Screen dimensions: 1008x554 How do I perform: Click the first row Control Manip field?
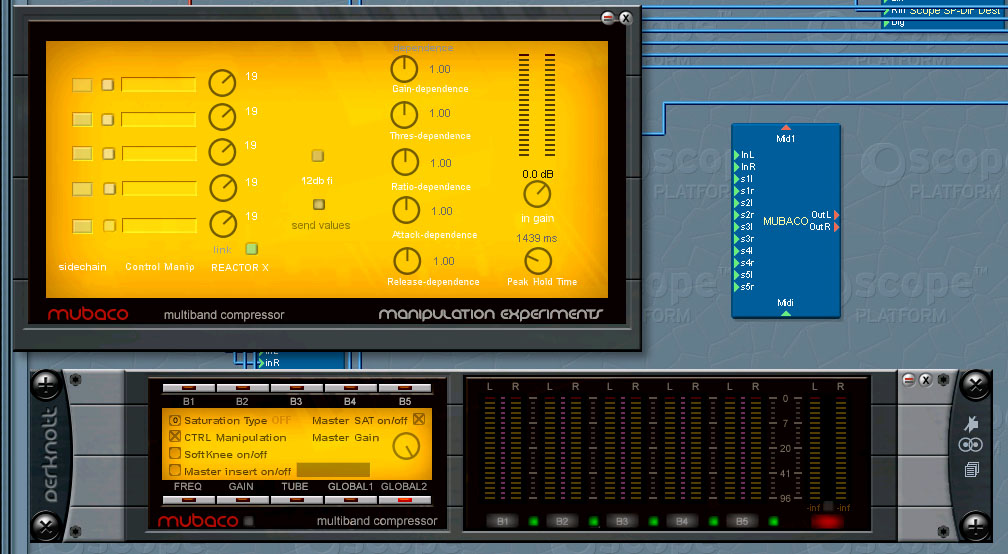pos(159,85)
